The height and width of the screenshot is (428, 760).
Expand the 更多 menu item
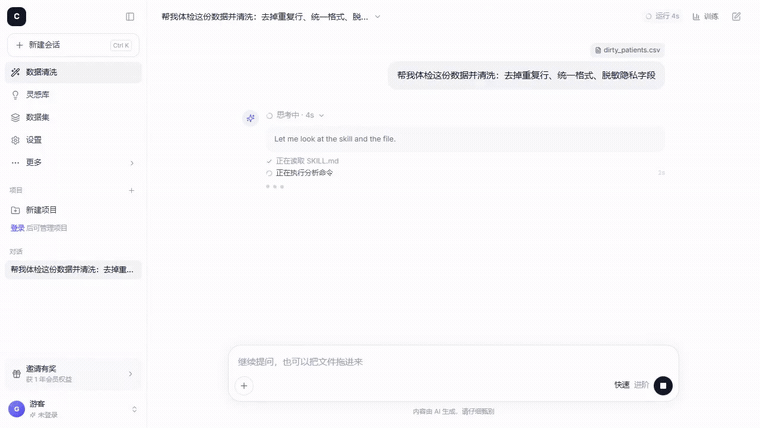pyautogui.click(x=73, y=162)
